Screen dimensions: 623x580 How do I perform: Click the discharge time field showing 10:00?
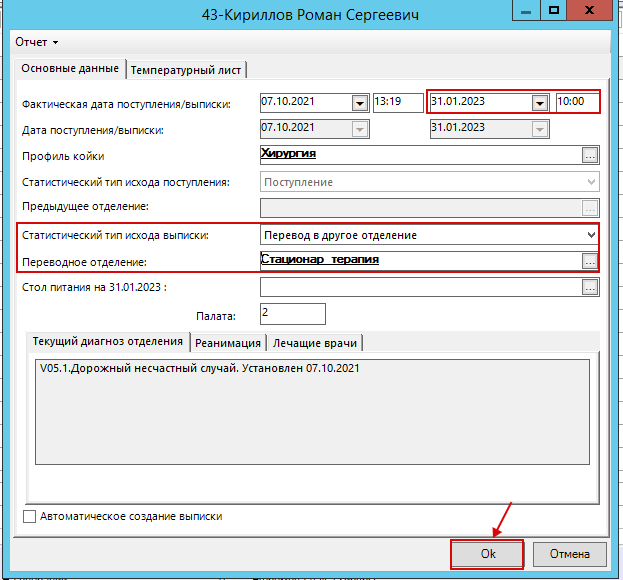(577, 102)
